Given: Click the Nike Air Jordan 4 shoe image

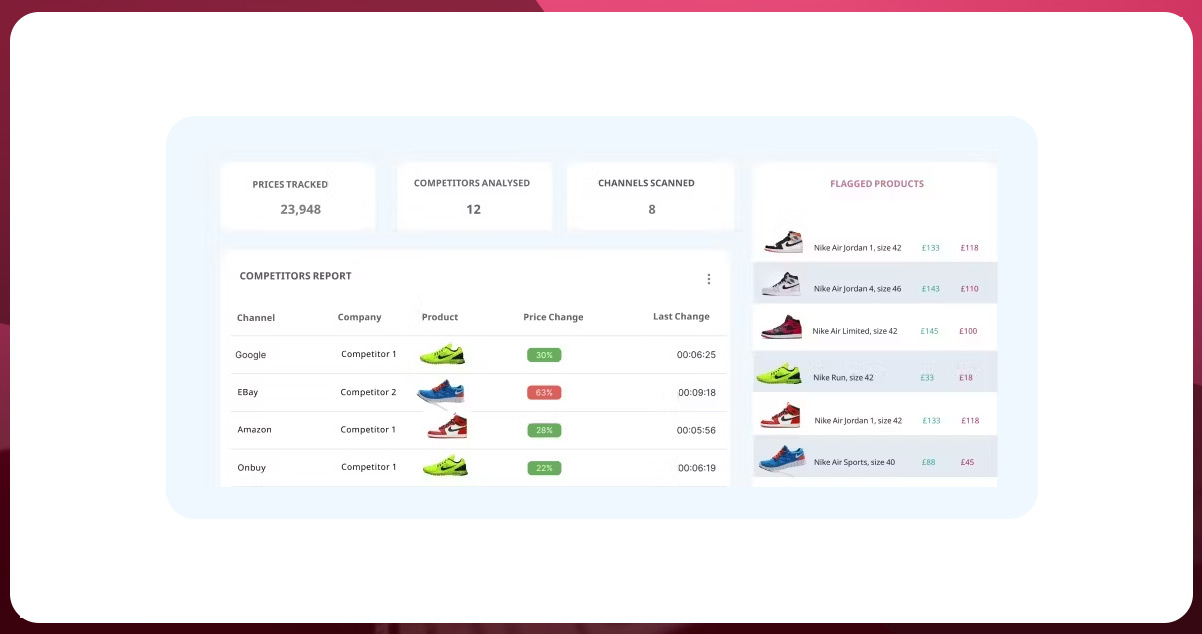Looking at the screenshot, I should [x=782, y=286].
